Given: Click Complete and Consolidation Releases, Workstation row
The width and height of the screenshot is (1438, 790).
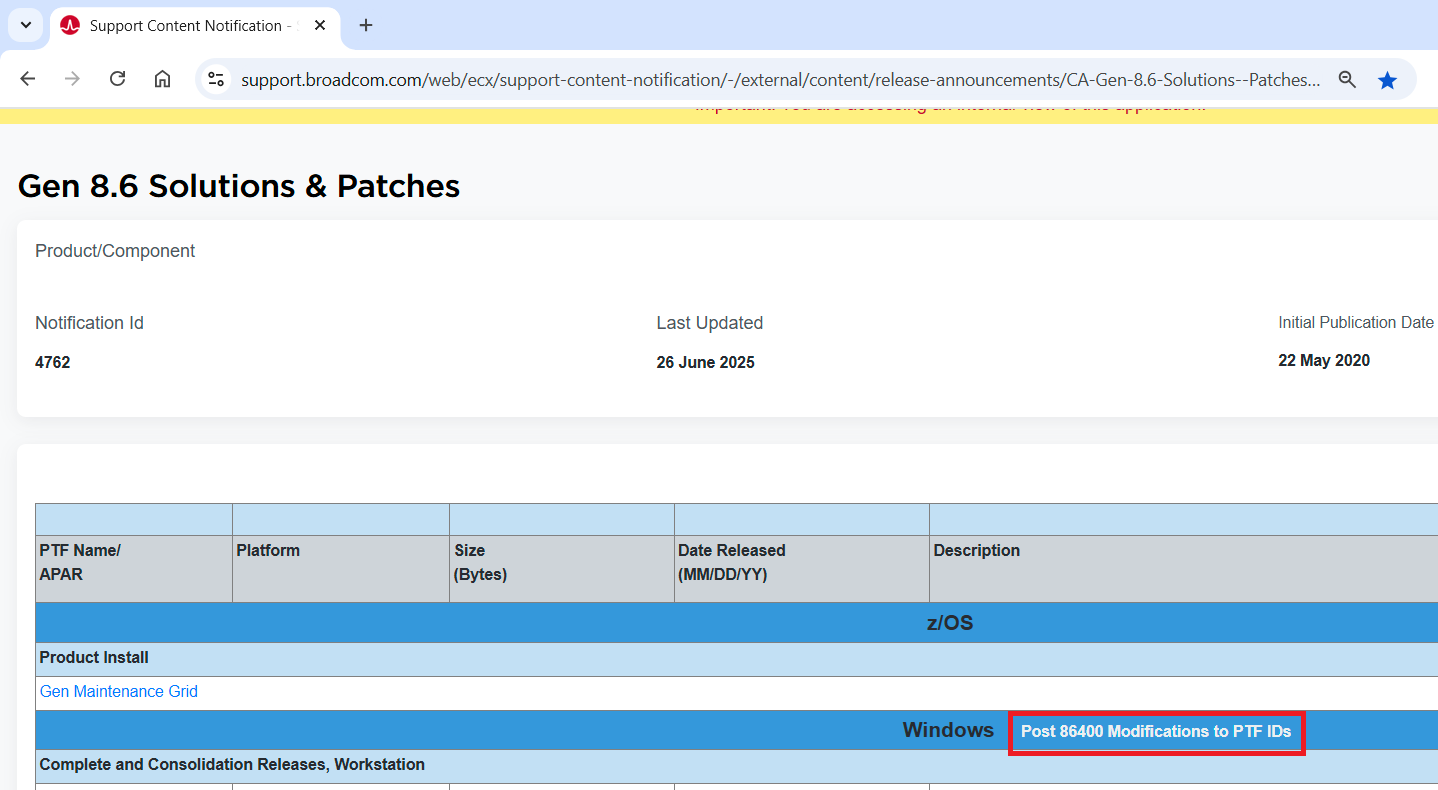Looking at the screenshot, I should 737,765.
